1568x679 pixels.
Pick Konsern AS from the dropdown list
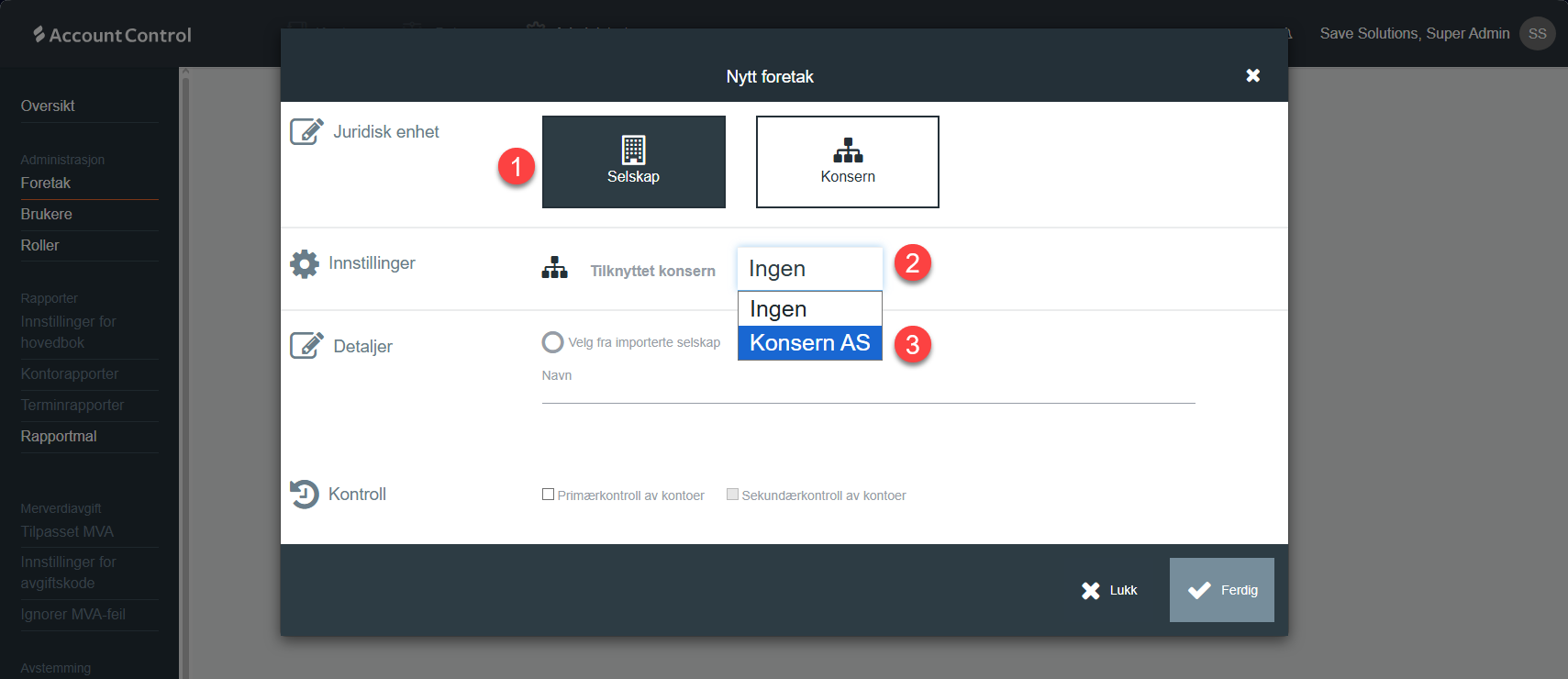[809, 343]
